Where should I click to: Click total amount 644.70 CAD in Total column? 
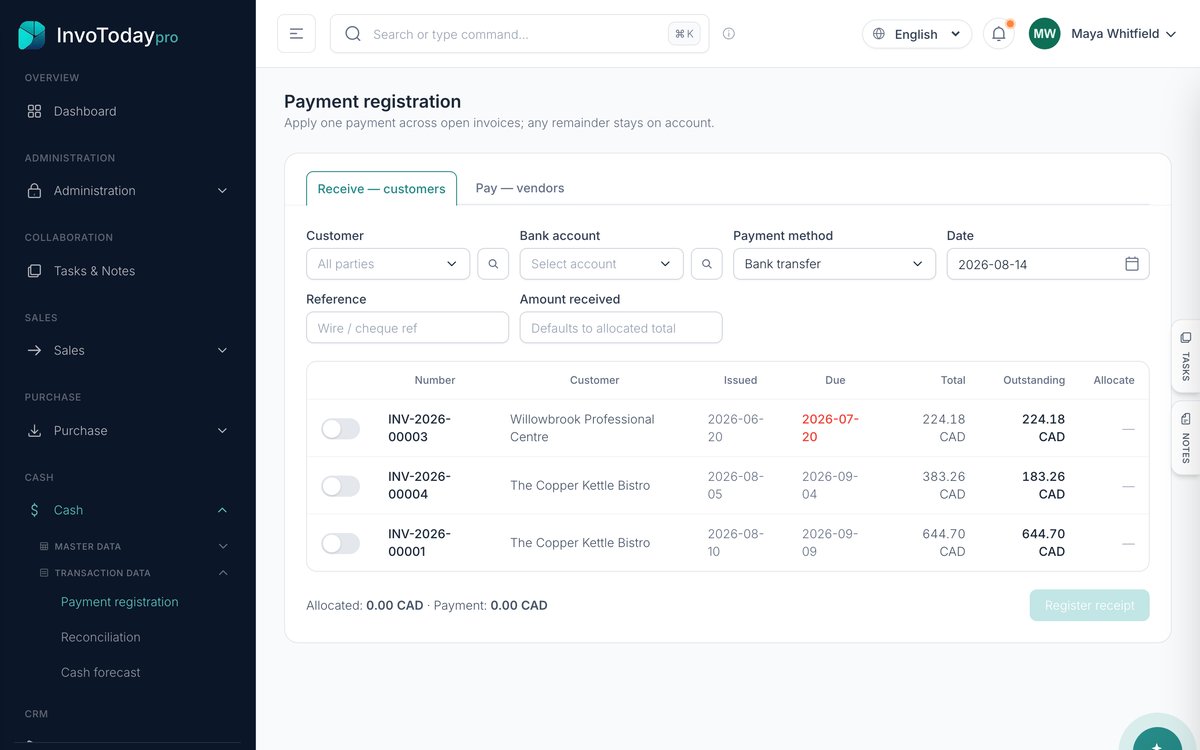pyautogui.click(x=944, y=542)
